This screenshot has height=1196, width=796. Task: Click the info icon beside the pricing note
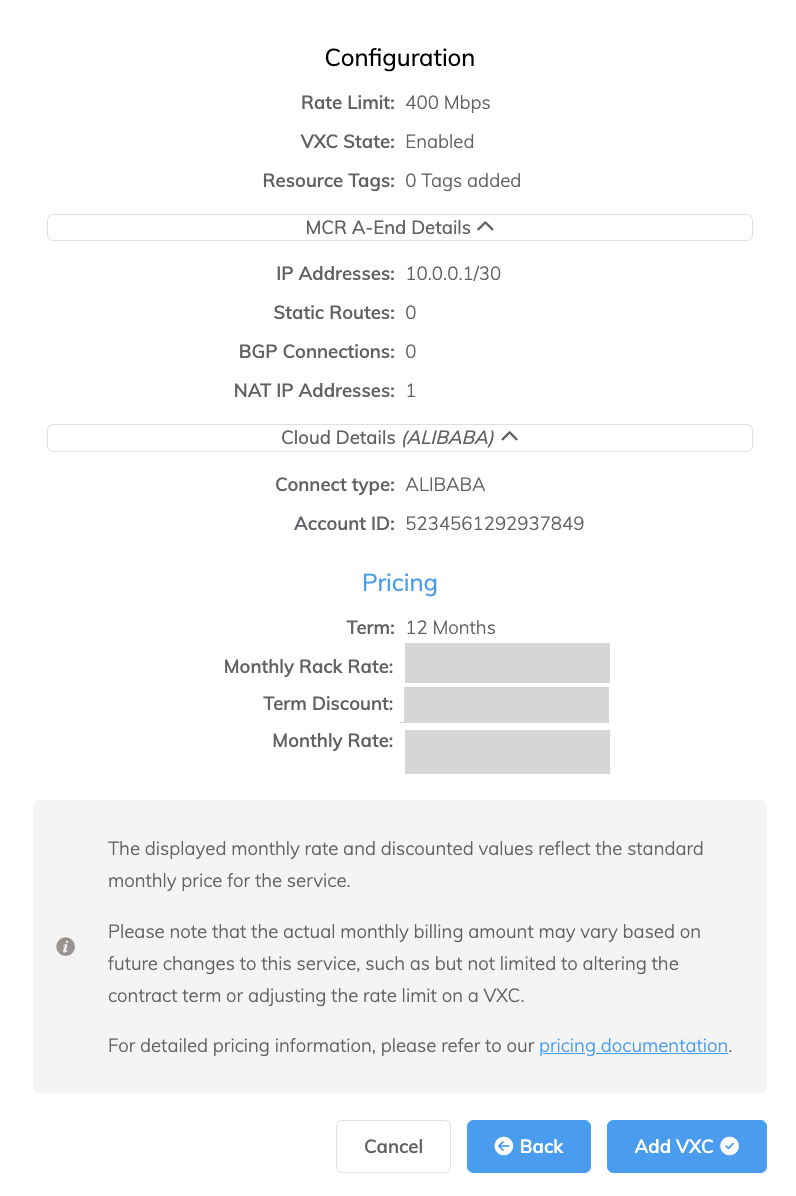(x=66, y=947)
